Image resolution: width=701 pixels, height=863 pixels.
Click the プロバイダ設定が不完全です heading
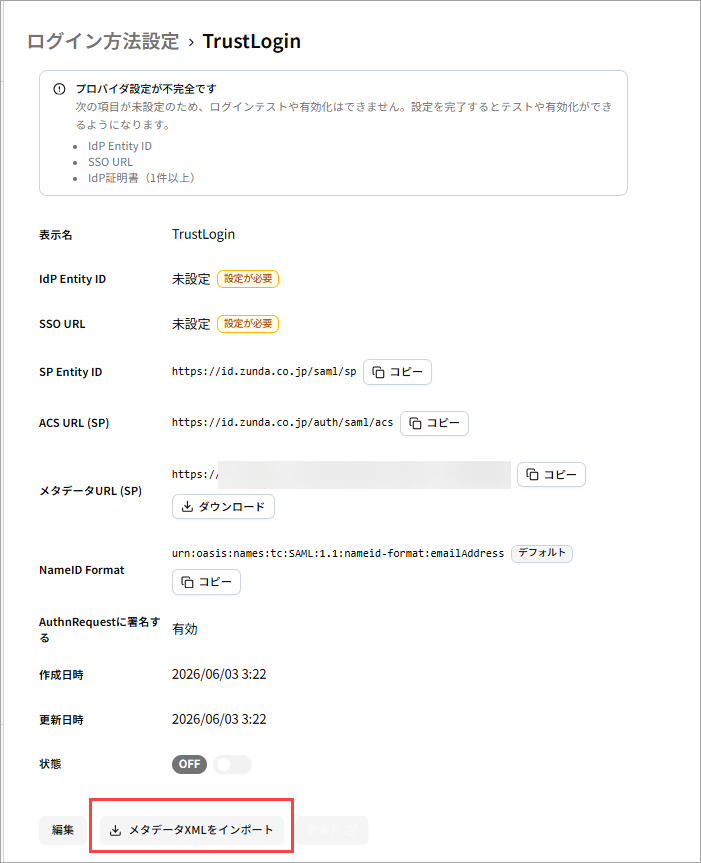[146, 89]
